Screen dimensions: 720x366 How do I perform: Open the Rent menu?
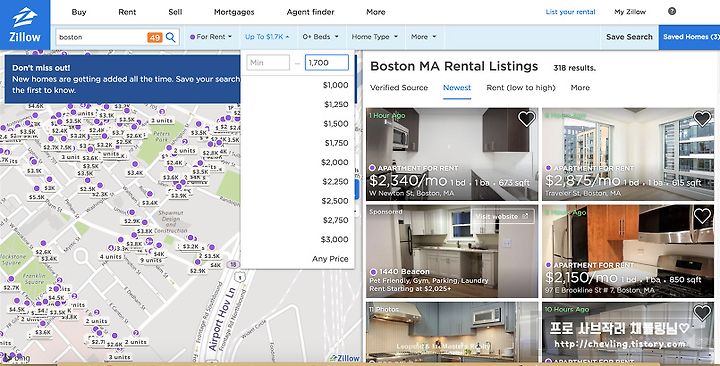pos(127,12)
